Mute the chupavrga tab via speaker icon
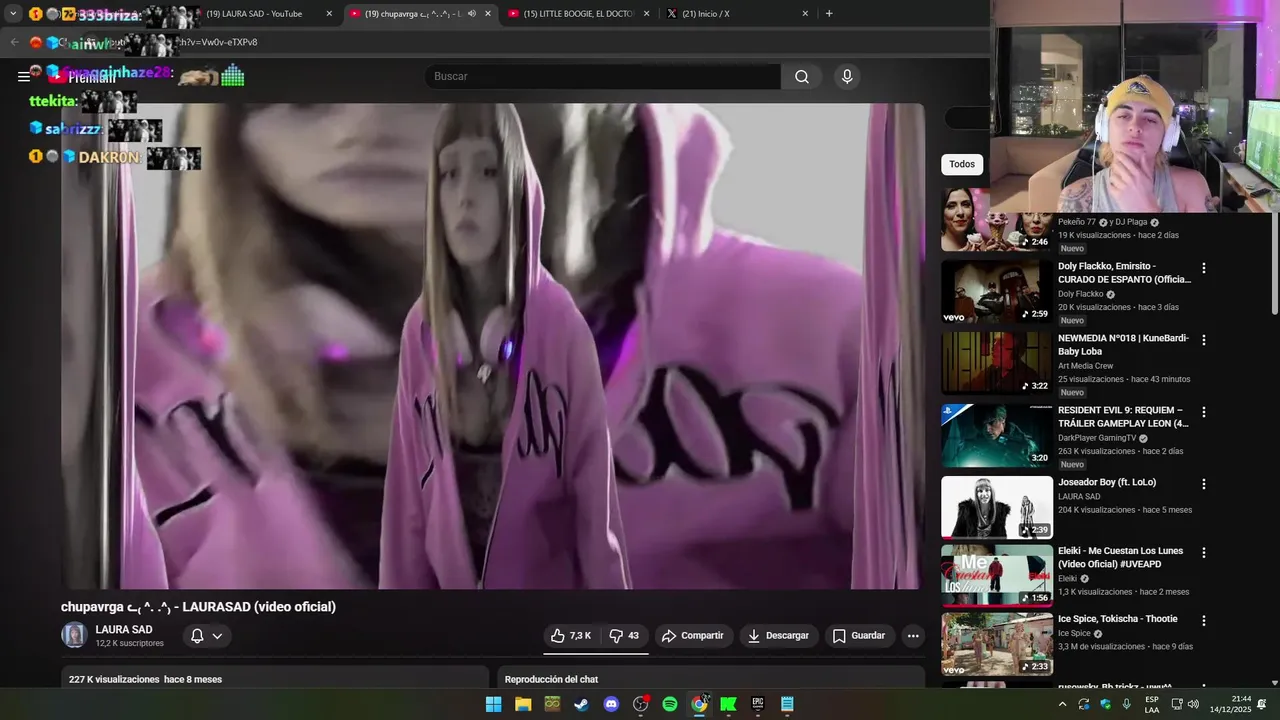Viewport: 1280px width, 720px height. pyautogui.click(x=471, y=14)
